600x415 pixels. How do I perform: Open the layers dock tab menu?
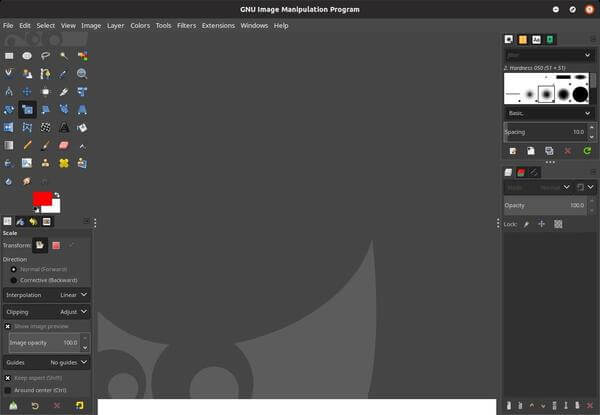tap(593, 172)
